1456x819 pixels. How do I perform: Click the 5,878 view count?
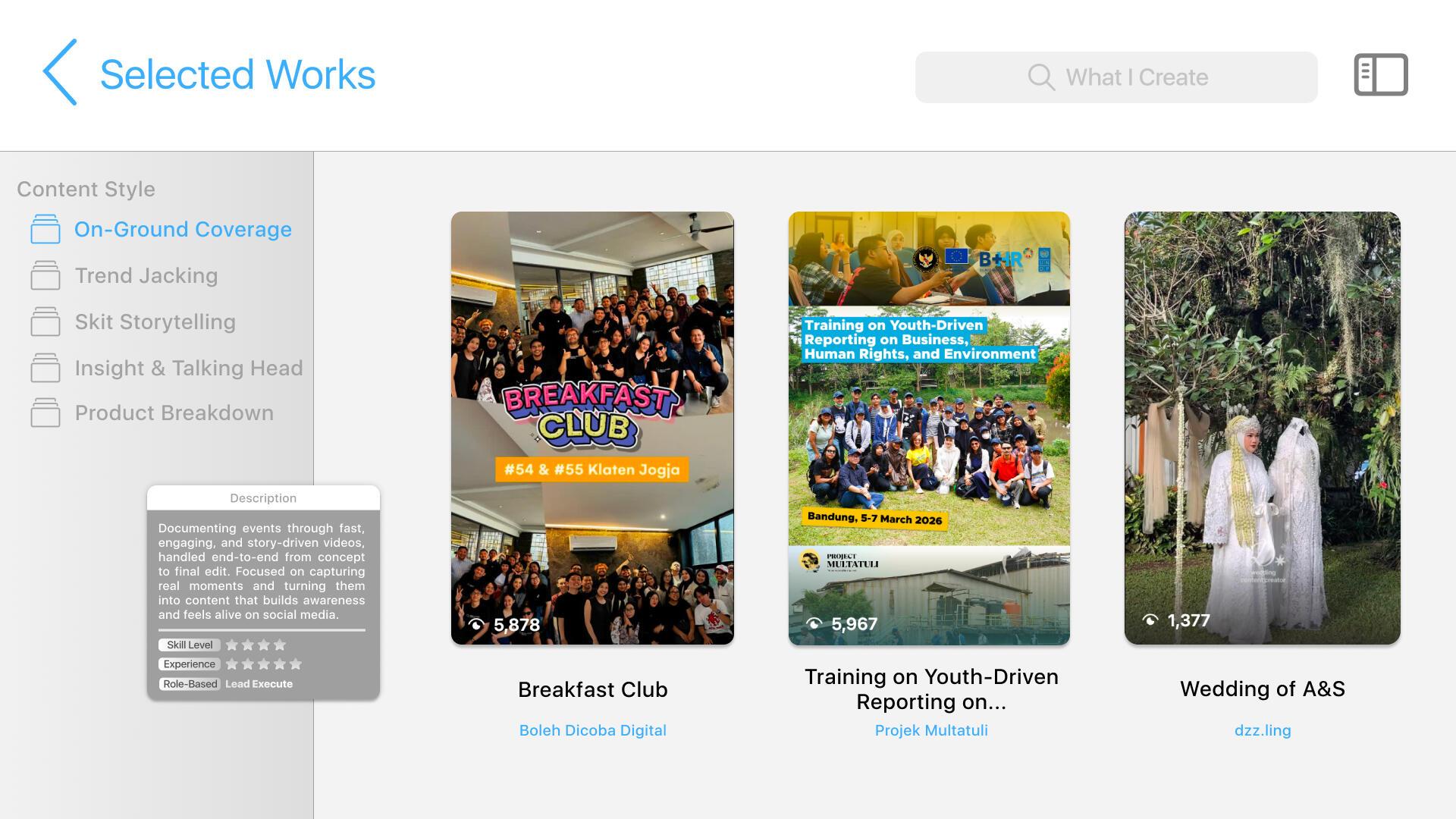coord(517,625)
